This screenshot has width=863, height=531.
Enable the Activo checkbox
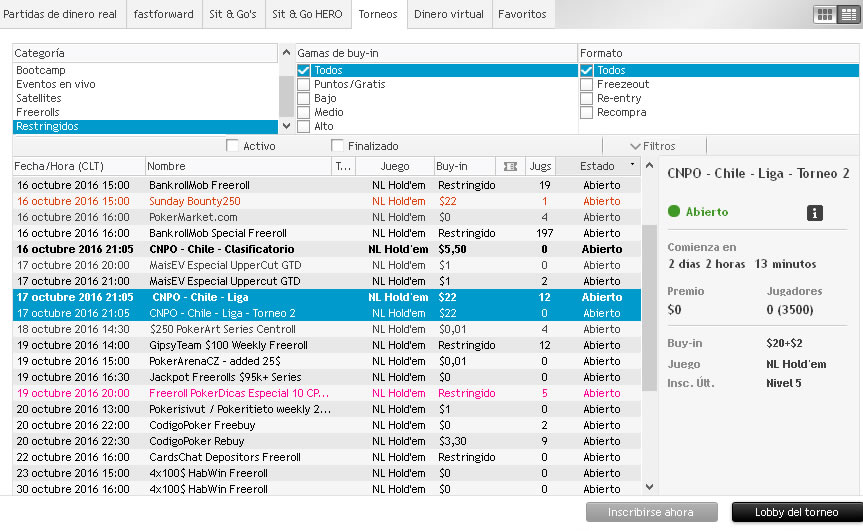(x=233, y=146)
